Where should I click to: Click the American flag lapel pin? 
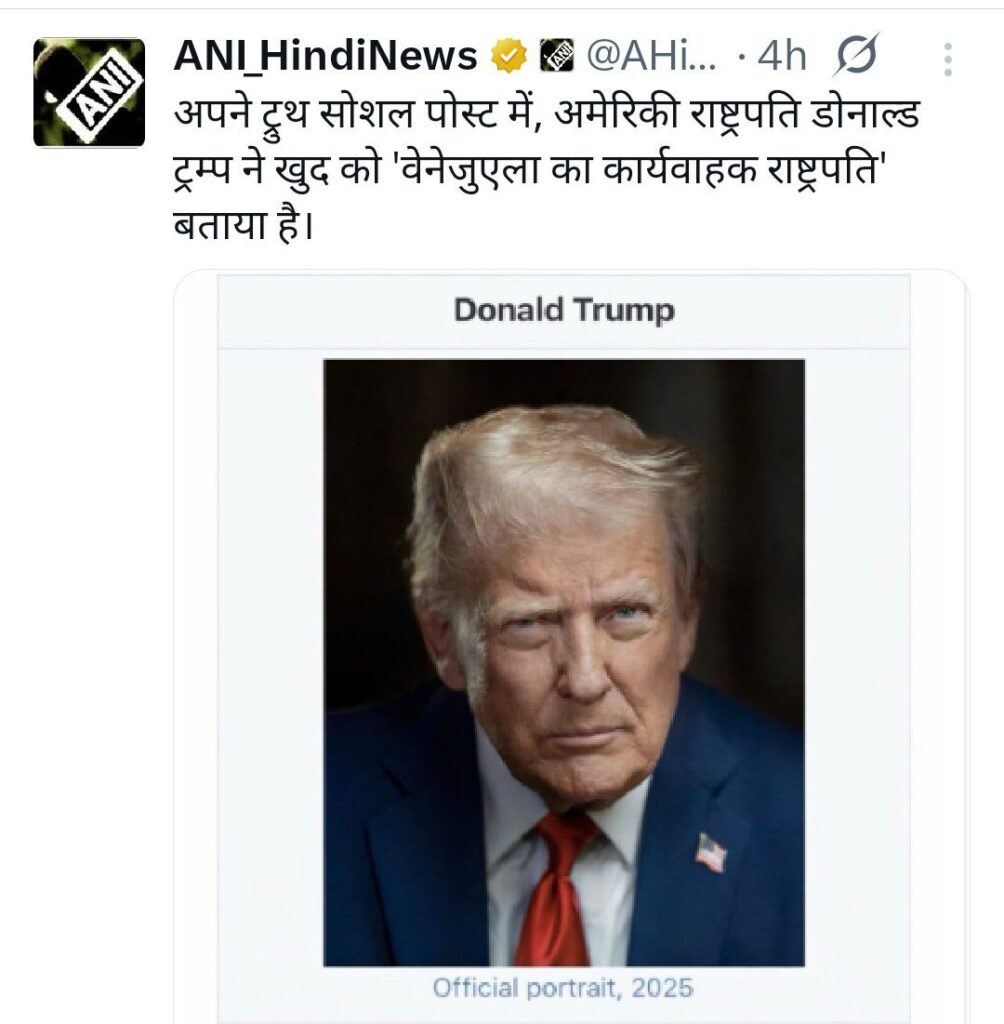coord(711,852)
